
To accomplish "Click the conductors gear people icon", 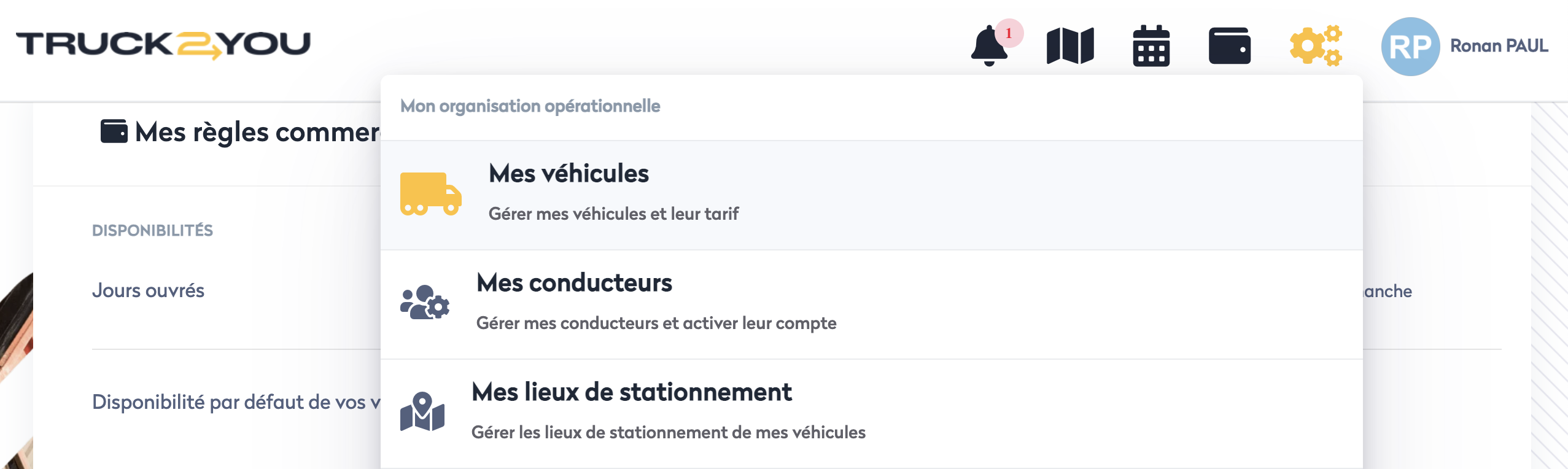I will 425,302.
